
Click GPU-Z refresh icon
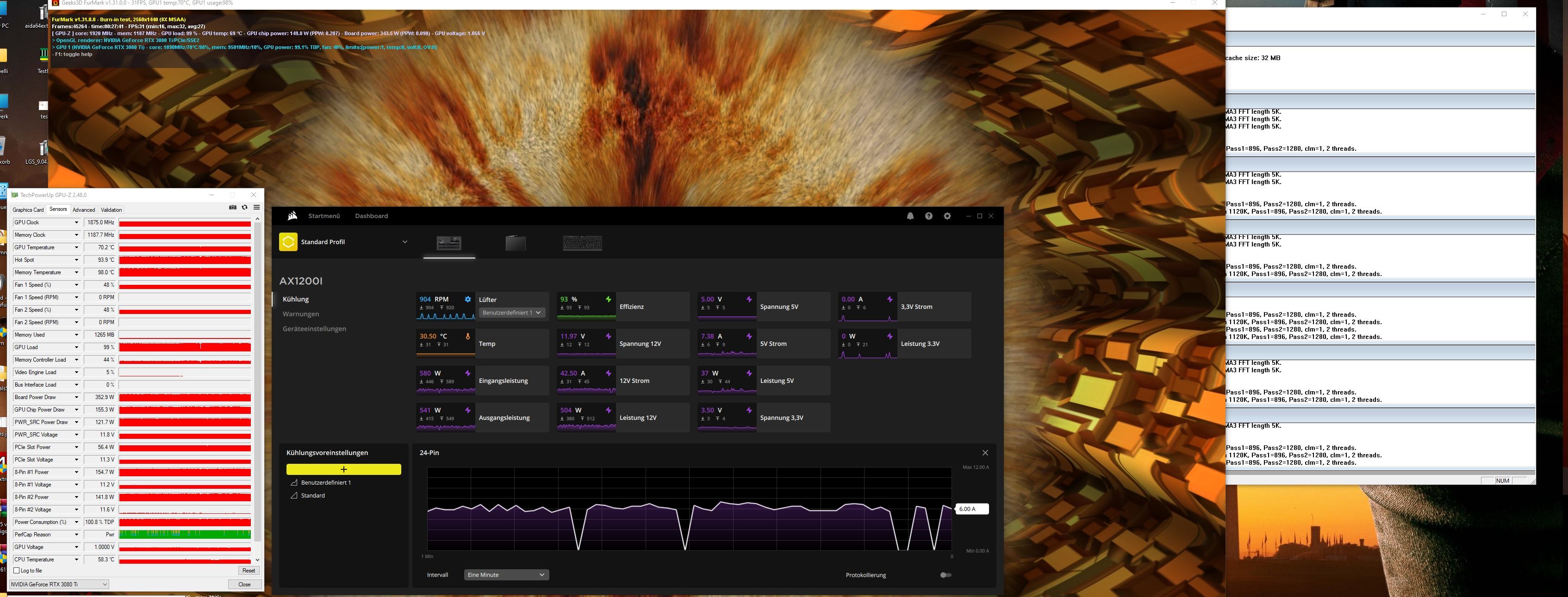coord(245,207)
